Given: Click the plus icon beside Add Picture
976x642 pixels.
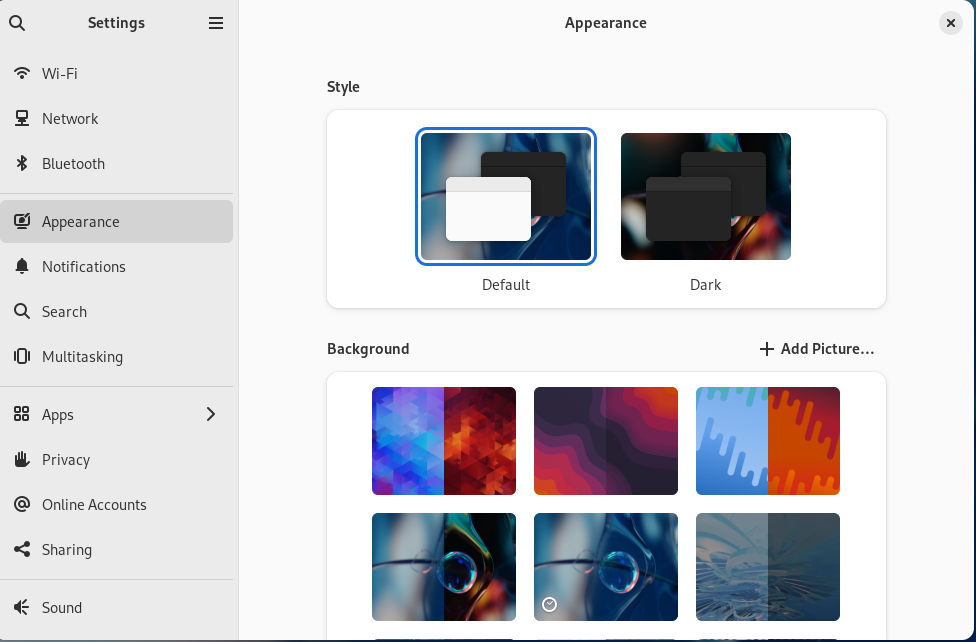Looking at the screenshot, I should [767, 349].
